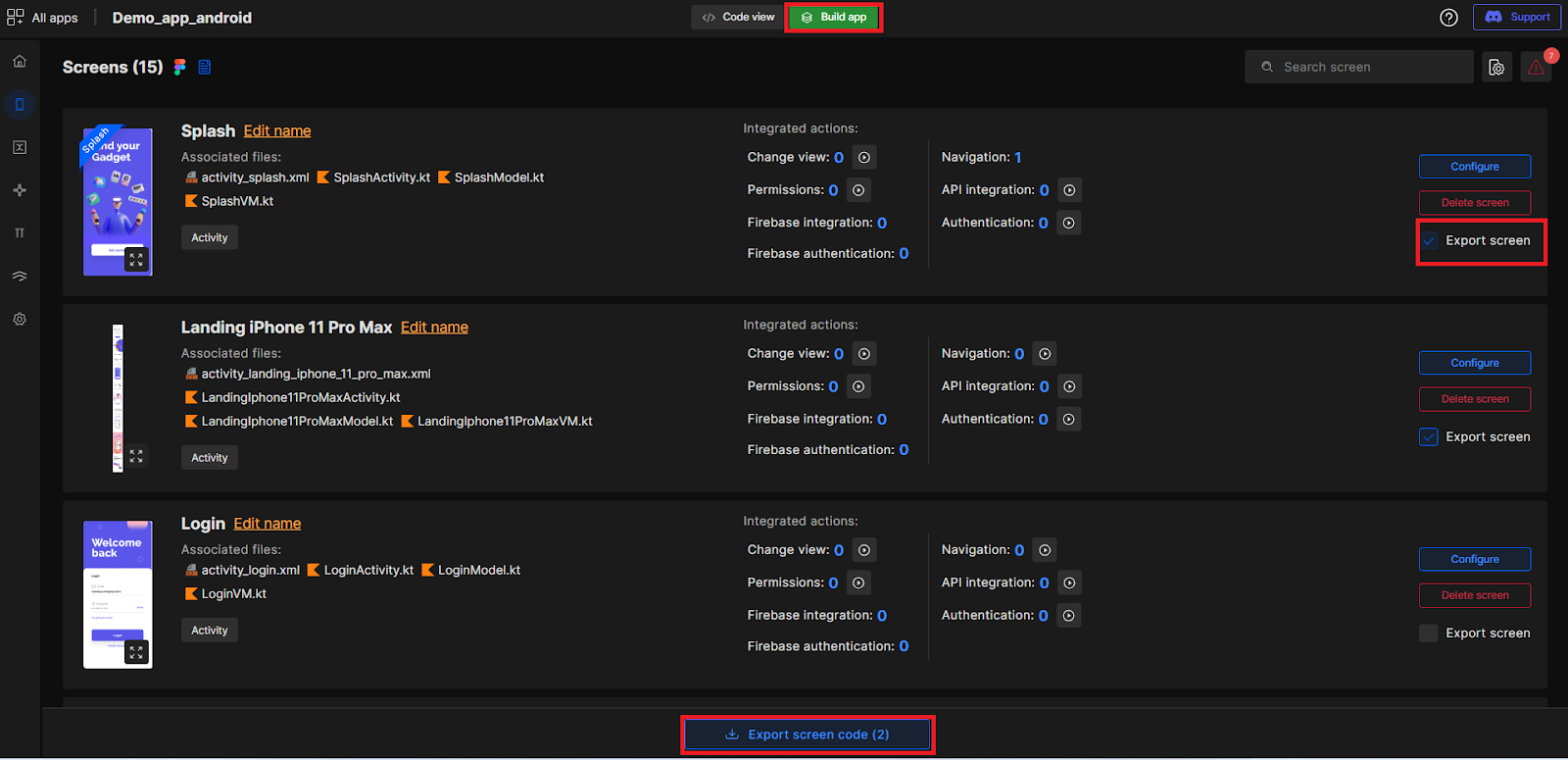Open the warning alerts icon with badge
Image resolution: width=1568 pixels, height=760 pixels.
pyautogui.click(x=1536, y=67)
